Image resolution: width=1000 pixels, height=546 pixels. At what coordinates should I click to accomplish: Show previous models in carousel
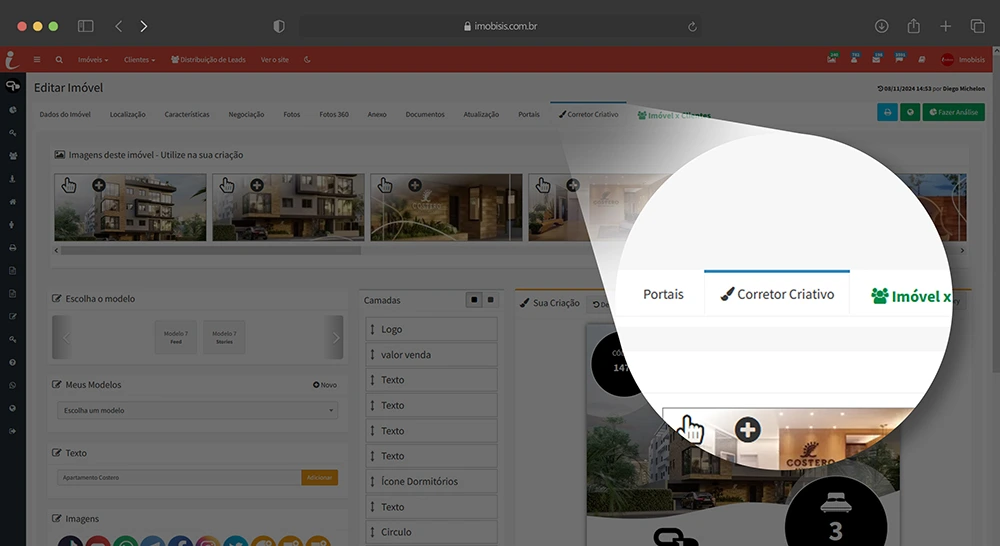pos(66,337)
